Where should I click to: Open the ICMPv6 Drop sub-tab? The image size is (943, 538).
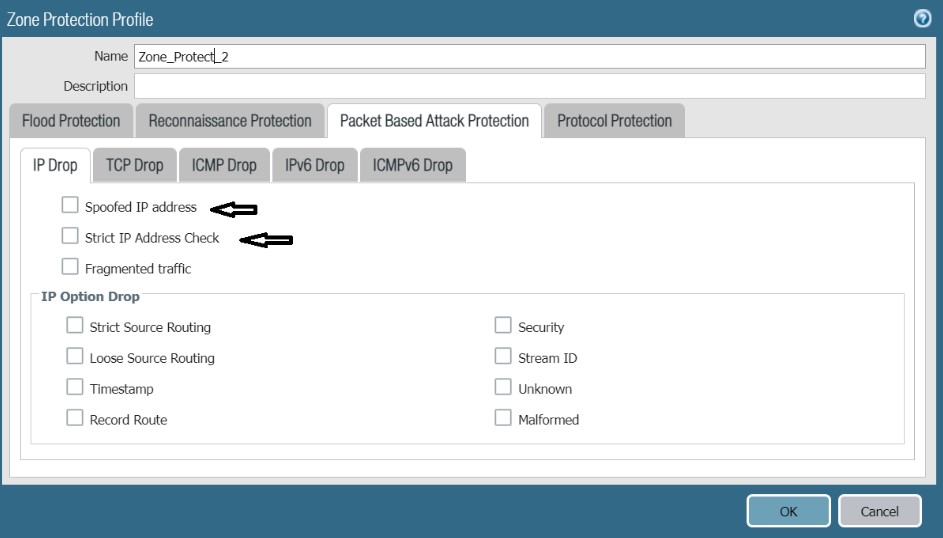tap(412, 166)
